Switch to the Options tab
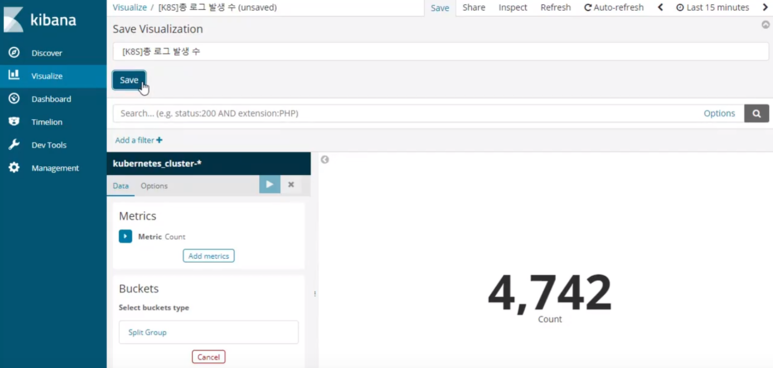773x368 pixels. point(154,186)
